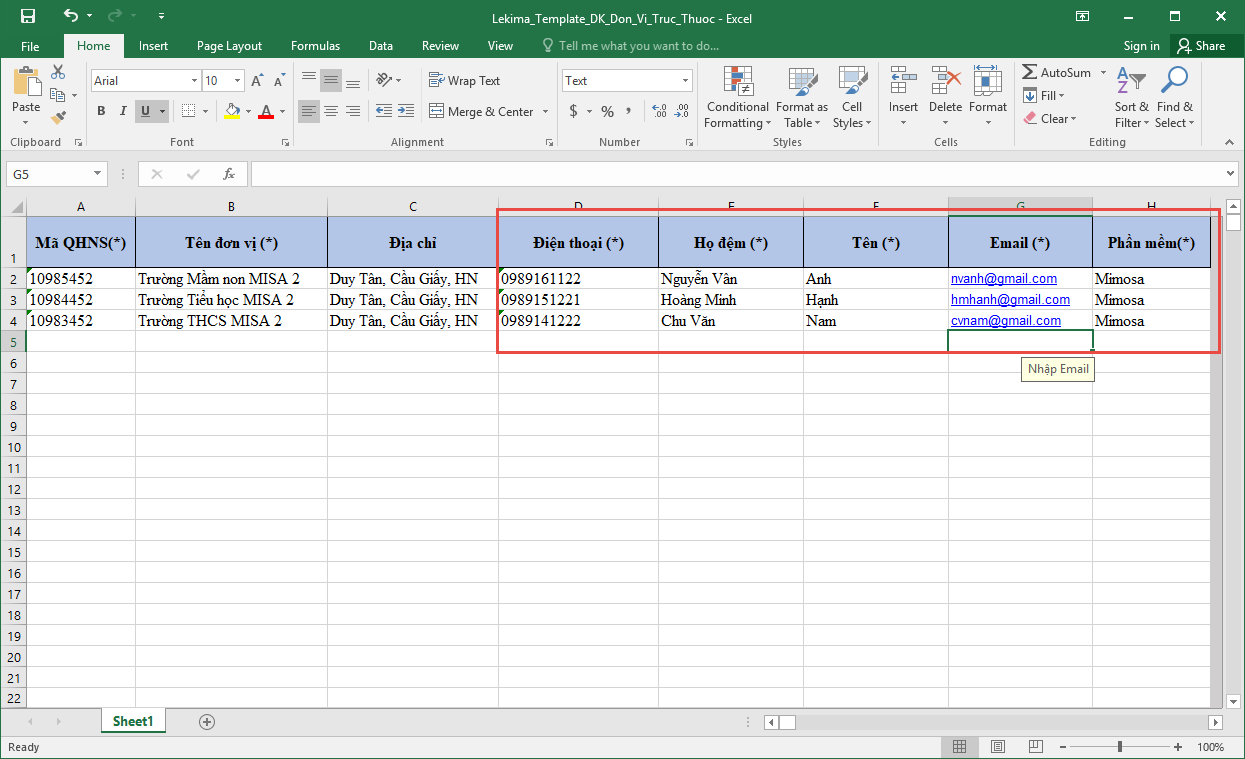Toggle Wrap Text
Viewport: 1245px width, 759px height.
tap(464, 81)
